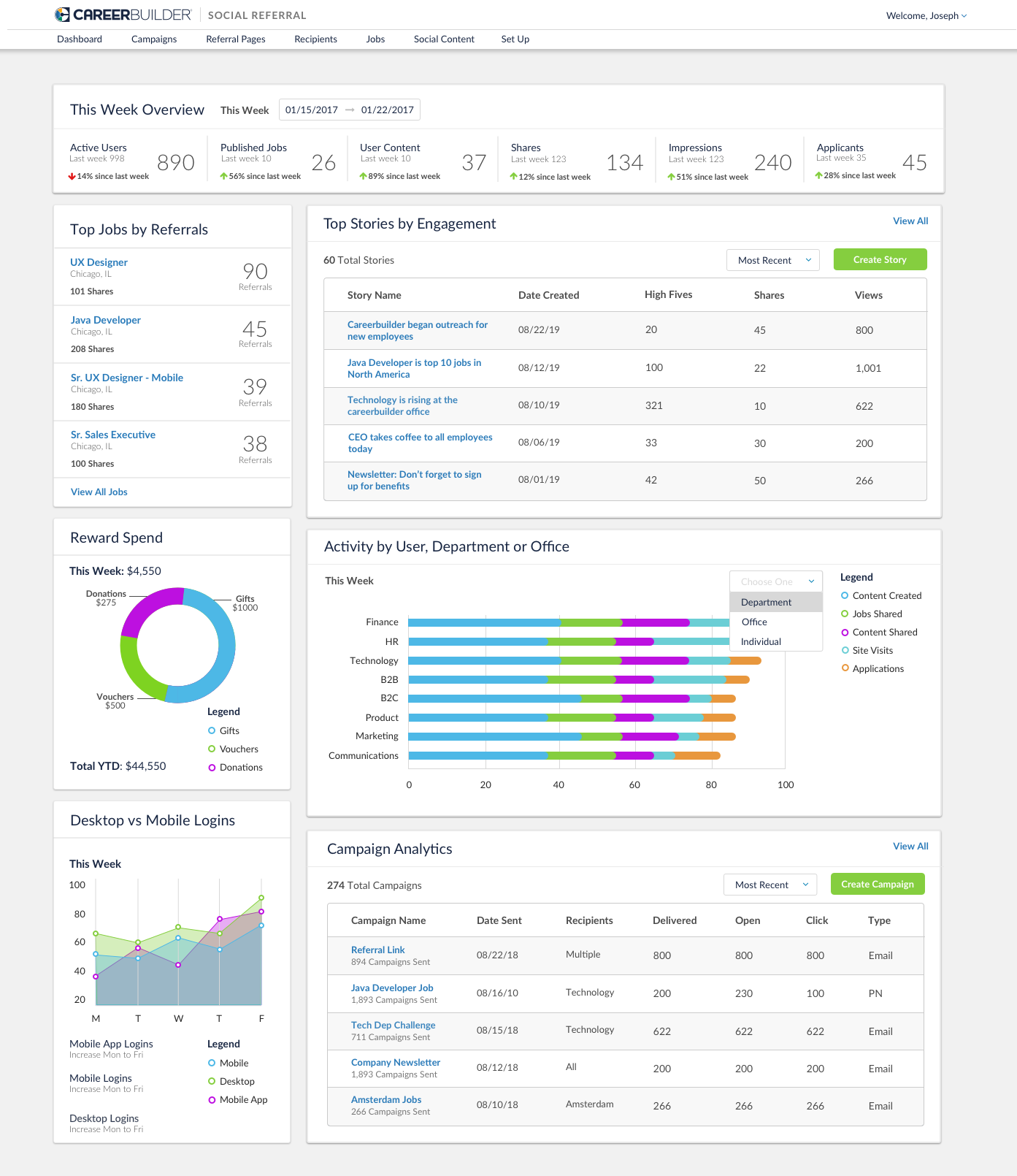The width and height of the screenshot is (1017, 1176).
Task: Open the Set Up navigation tab
Action: click(515, 39)
